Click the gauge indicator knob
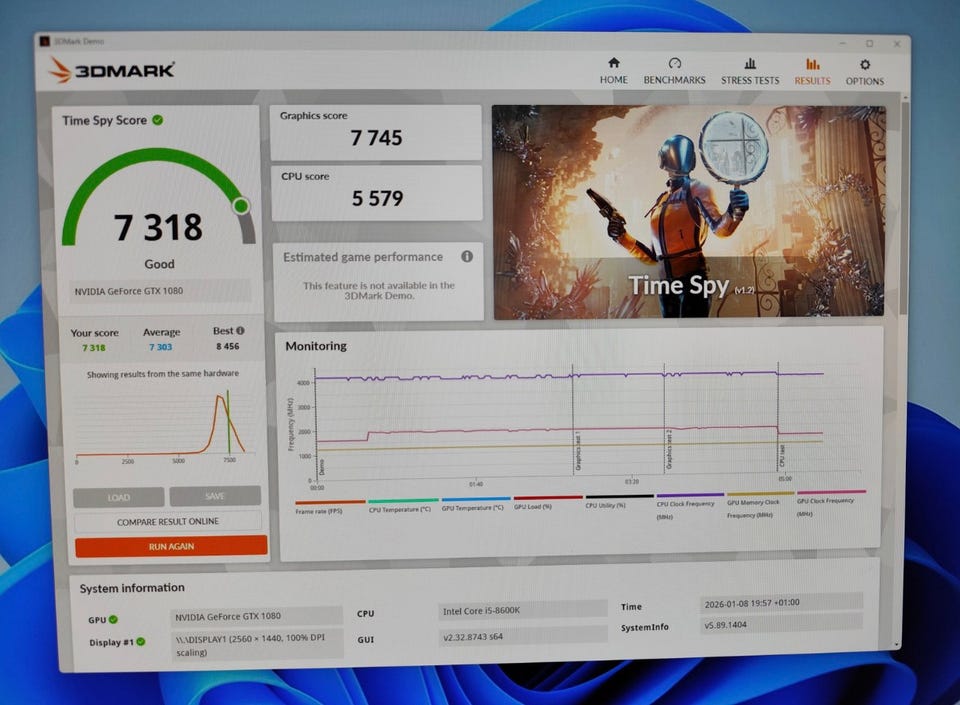This screenshot has width=960, height=705. click(241, 206)
